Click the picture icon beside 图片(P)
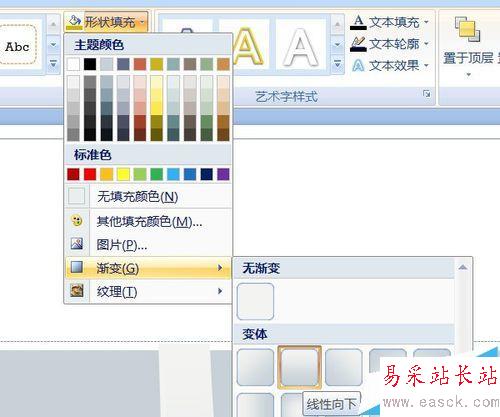The width and height of the screenshot is (500, 417). point(77,244)
